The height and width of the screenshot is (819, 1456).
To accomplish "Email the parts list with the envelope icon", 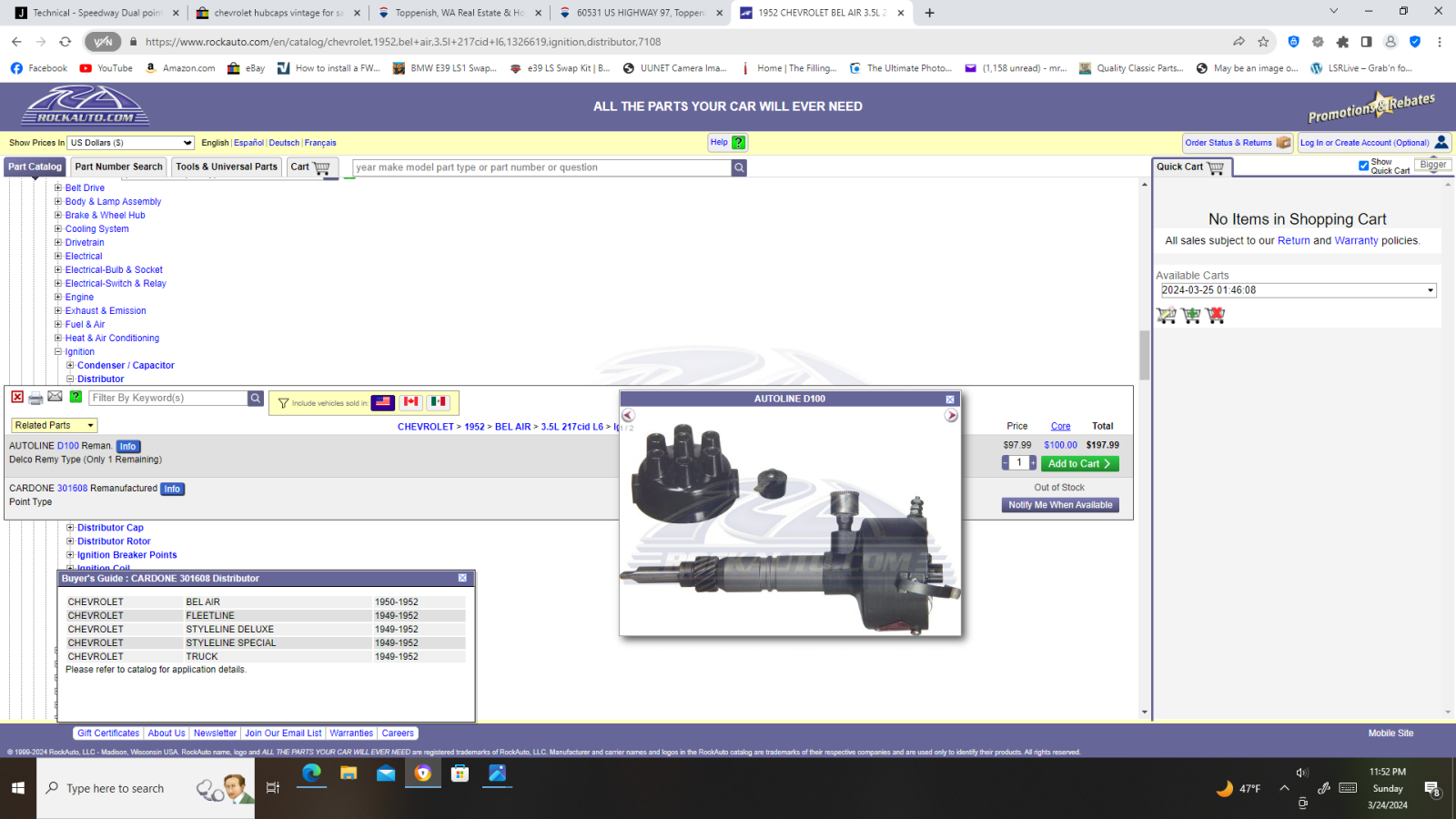I will (x=56, y=397).
